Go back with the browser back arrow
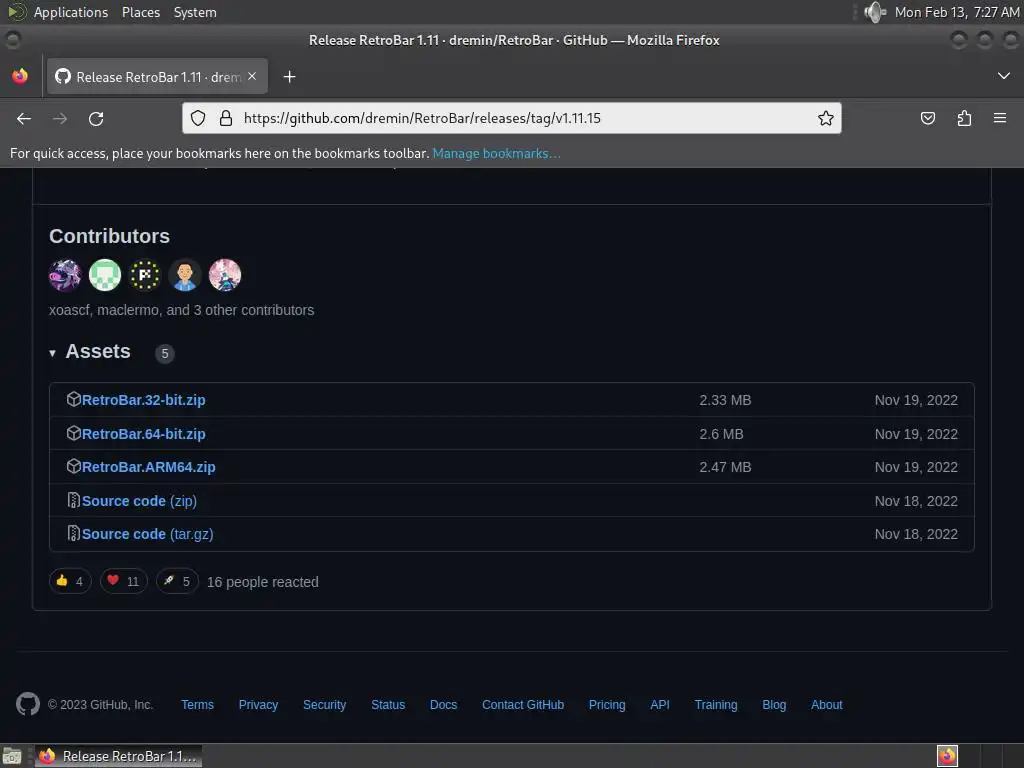Image resolution: width=1024 pixels, height=768 pixels. tap(24, 118)
